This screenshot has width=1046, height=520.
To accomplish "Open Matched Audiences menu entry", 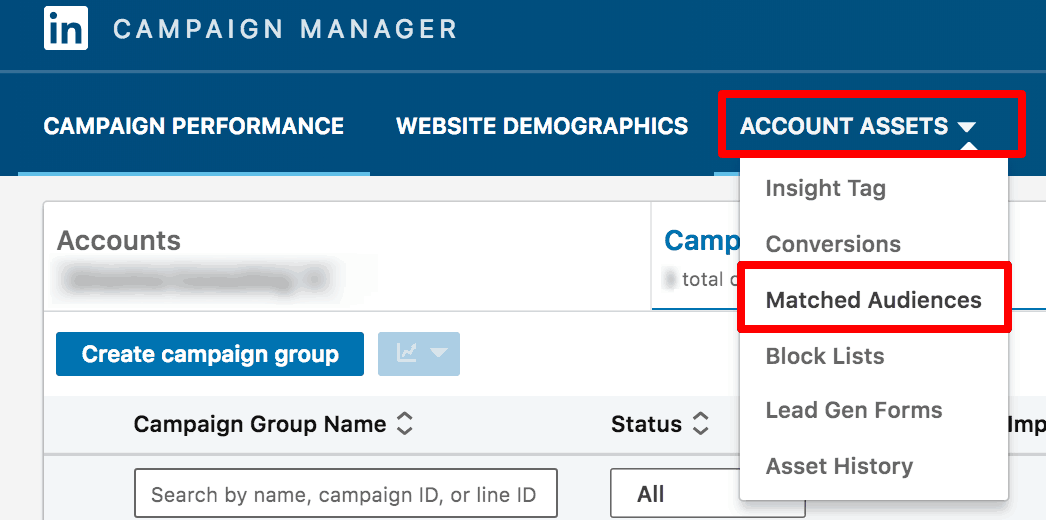I will pyautogui.click(x=874, y=300).
